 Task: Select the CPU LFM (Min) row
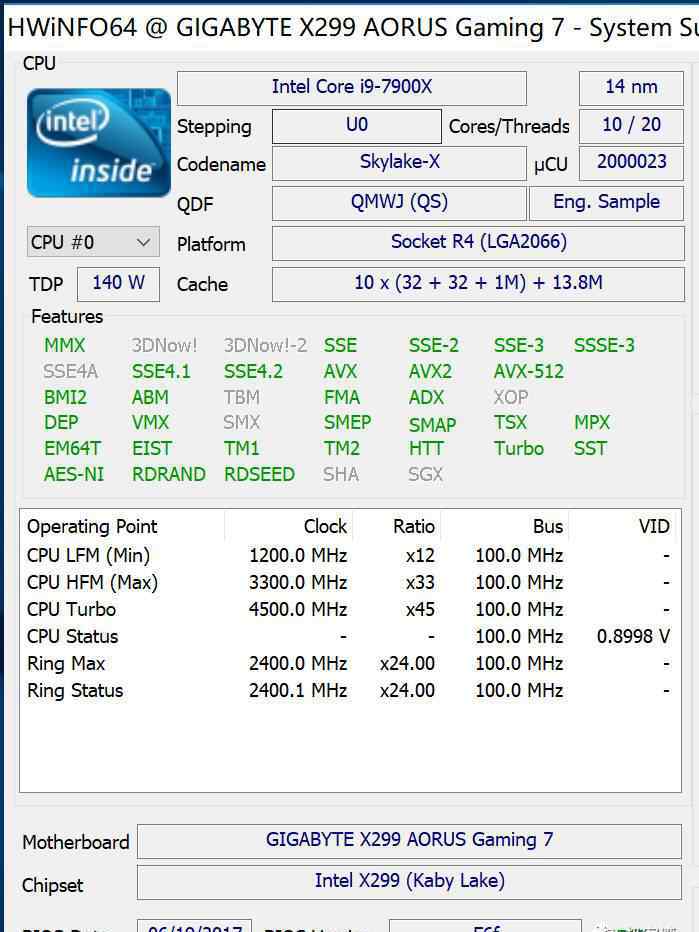[x=350, y=556]
